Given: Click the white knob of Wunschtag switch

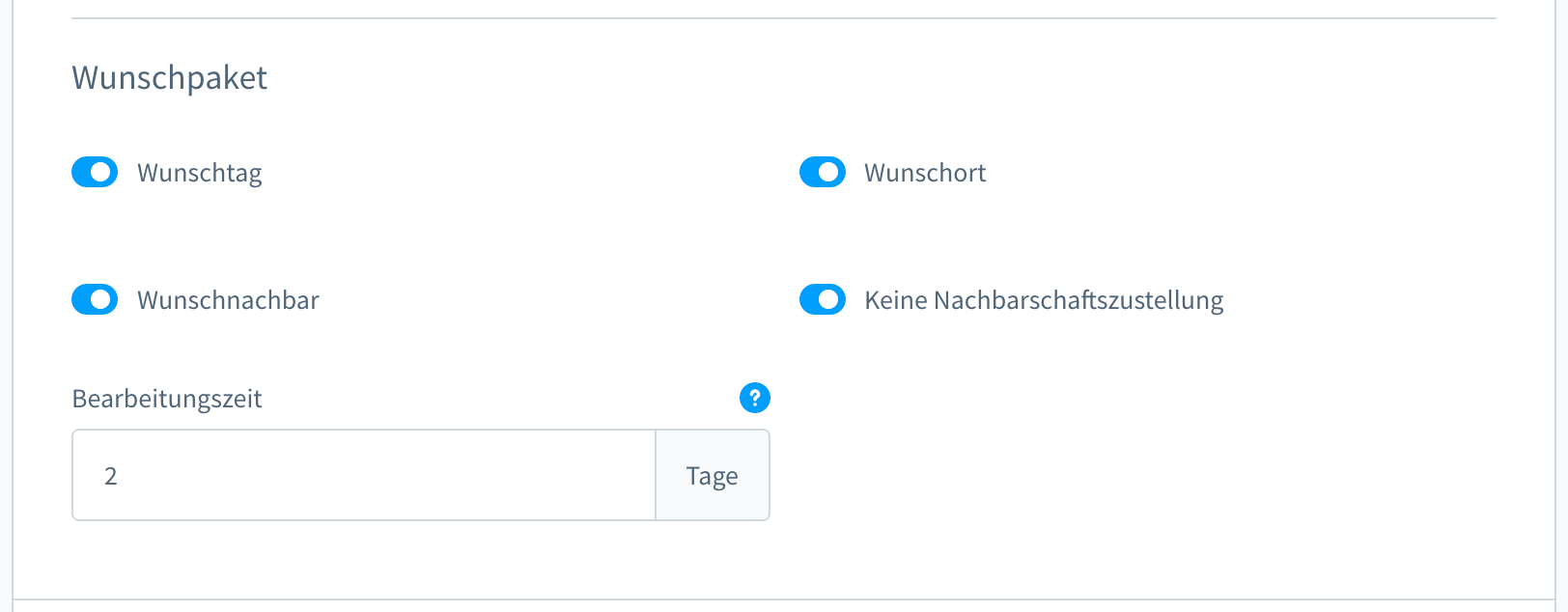Looking at the screenshot, I should 100,172.
